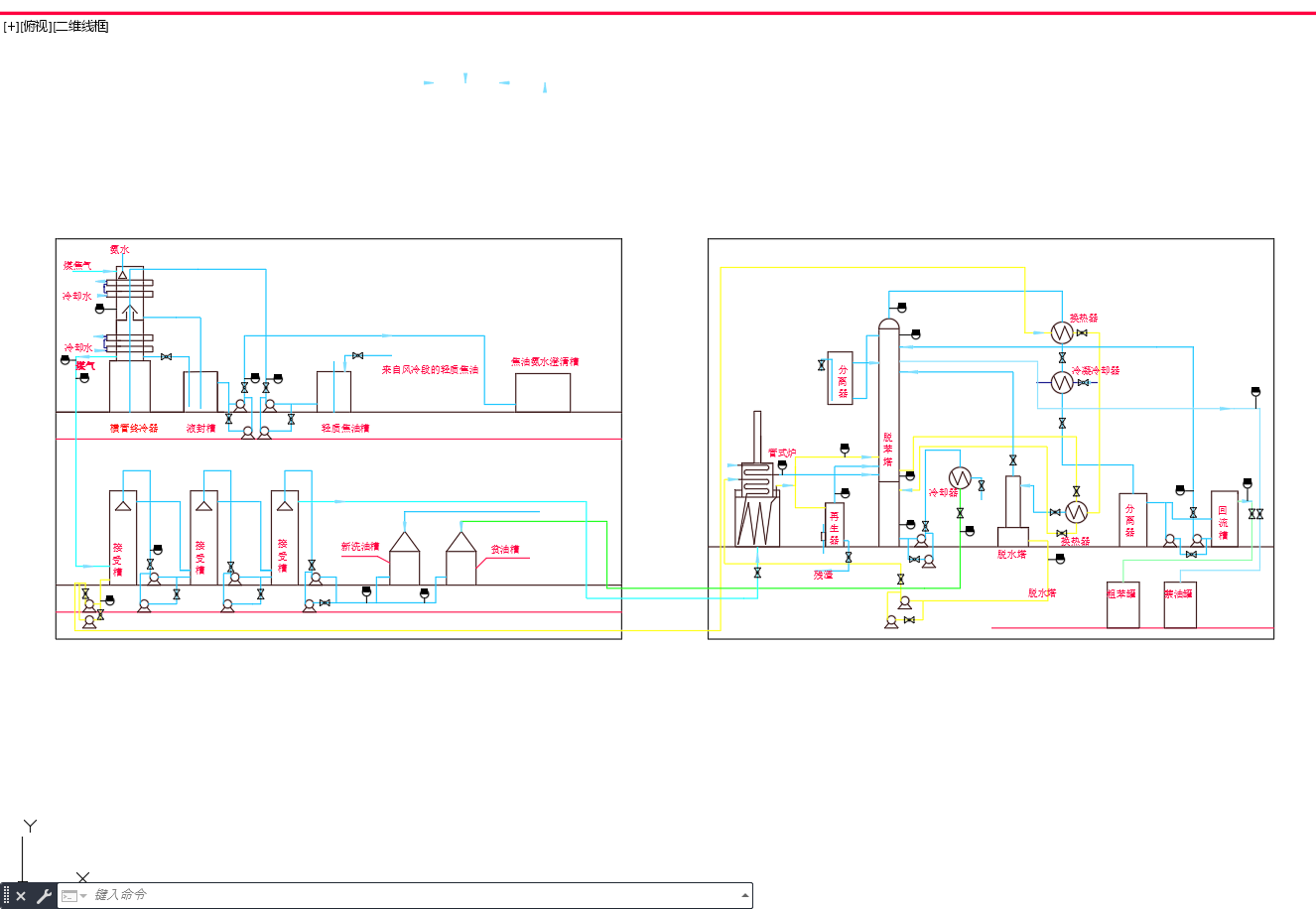Select the 脱苯塔 column label
The image size is (1316, 909).
(x=888, y=450)
